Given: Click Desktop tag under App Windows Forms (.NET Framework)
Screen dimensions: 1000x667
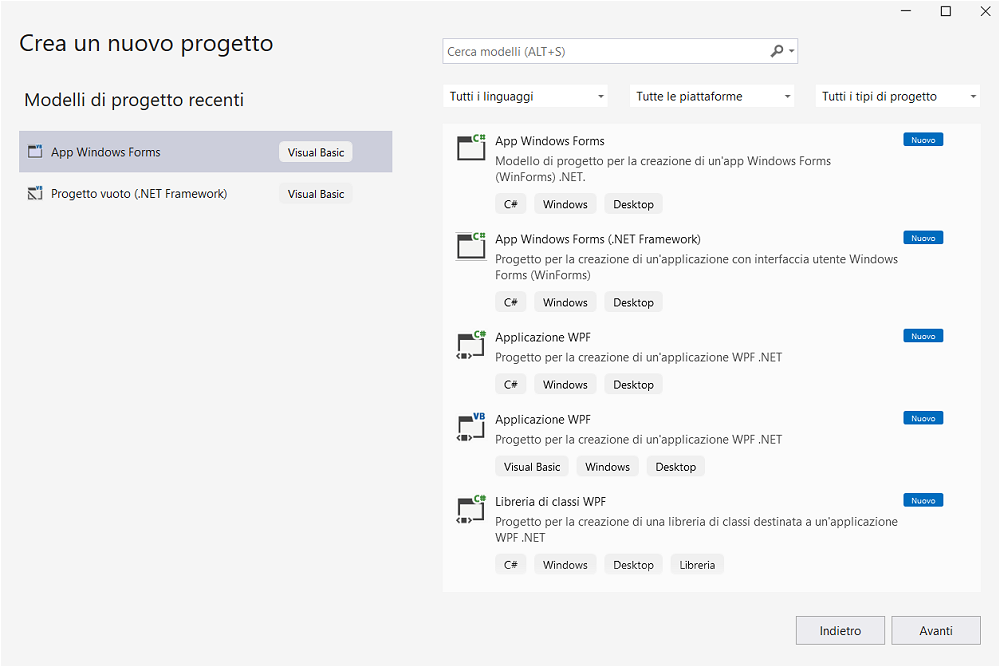Looking at the screenshot, I should coord(633,302).
